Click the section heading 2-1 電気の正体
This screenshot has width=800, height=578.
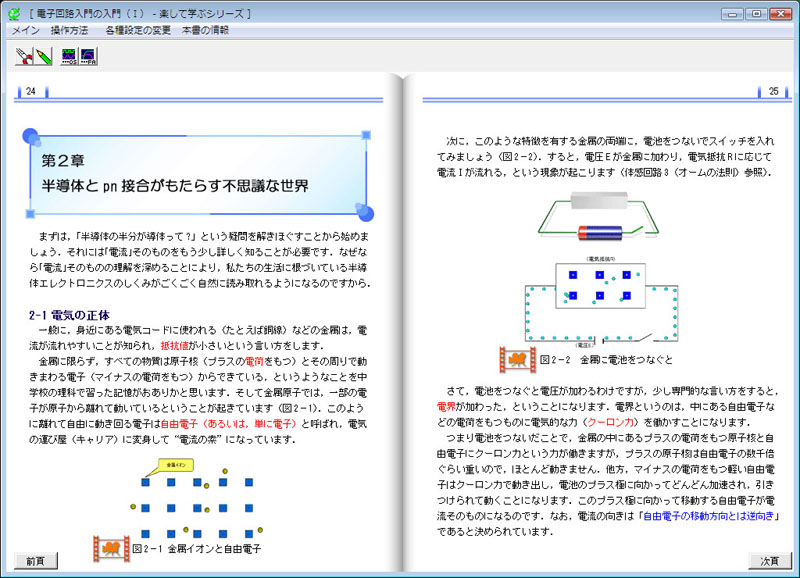coord(69,315)
